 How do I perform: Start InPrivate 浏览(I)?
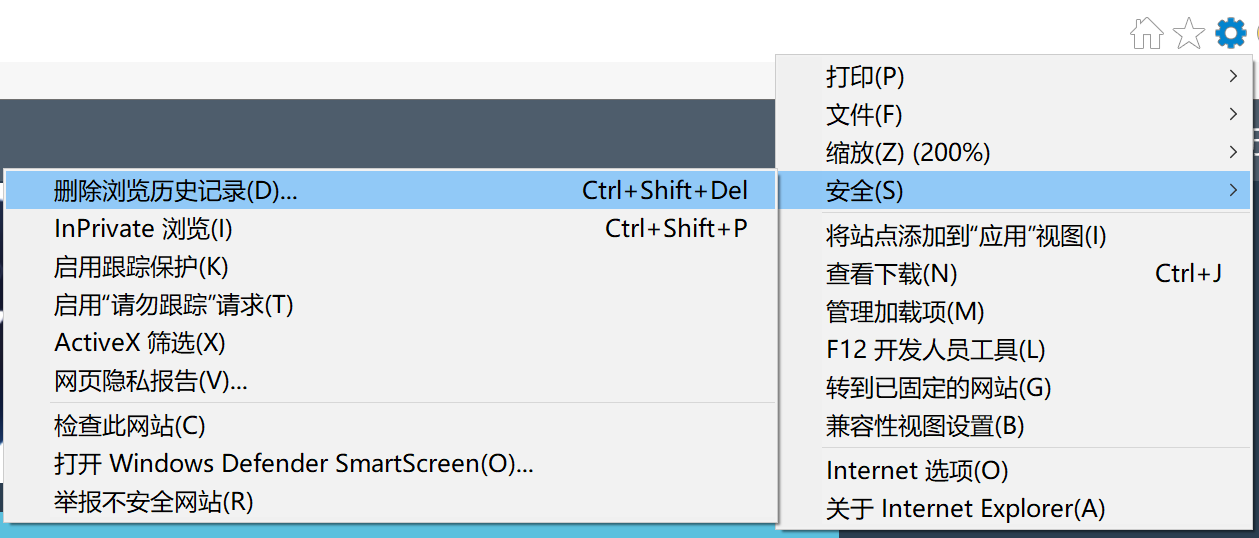click(391, 228)
